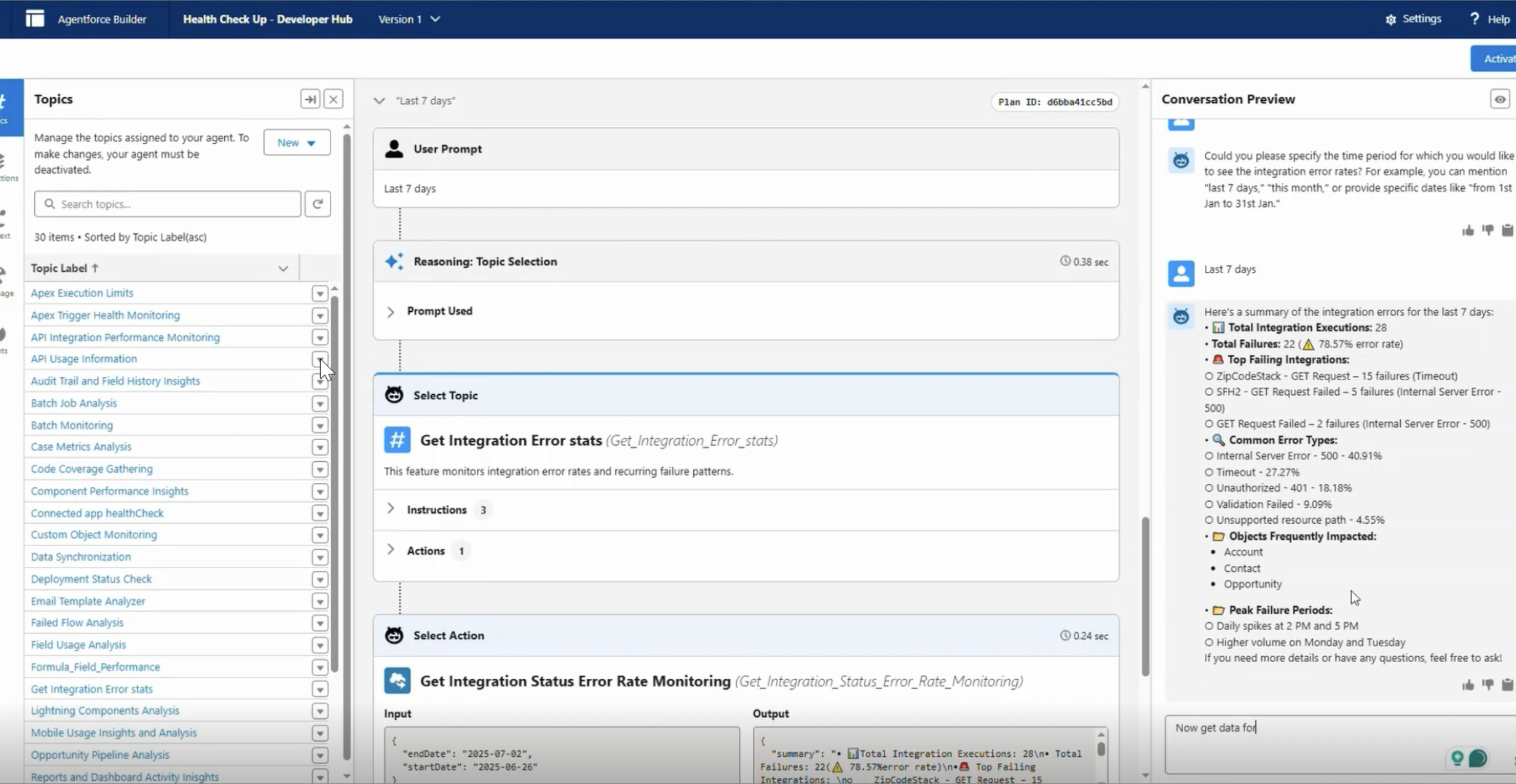Open the New topic dropdown
Screen dimensions: 1516x784
297,142
